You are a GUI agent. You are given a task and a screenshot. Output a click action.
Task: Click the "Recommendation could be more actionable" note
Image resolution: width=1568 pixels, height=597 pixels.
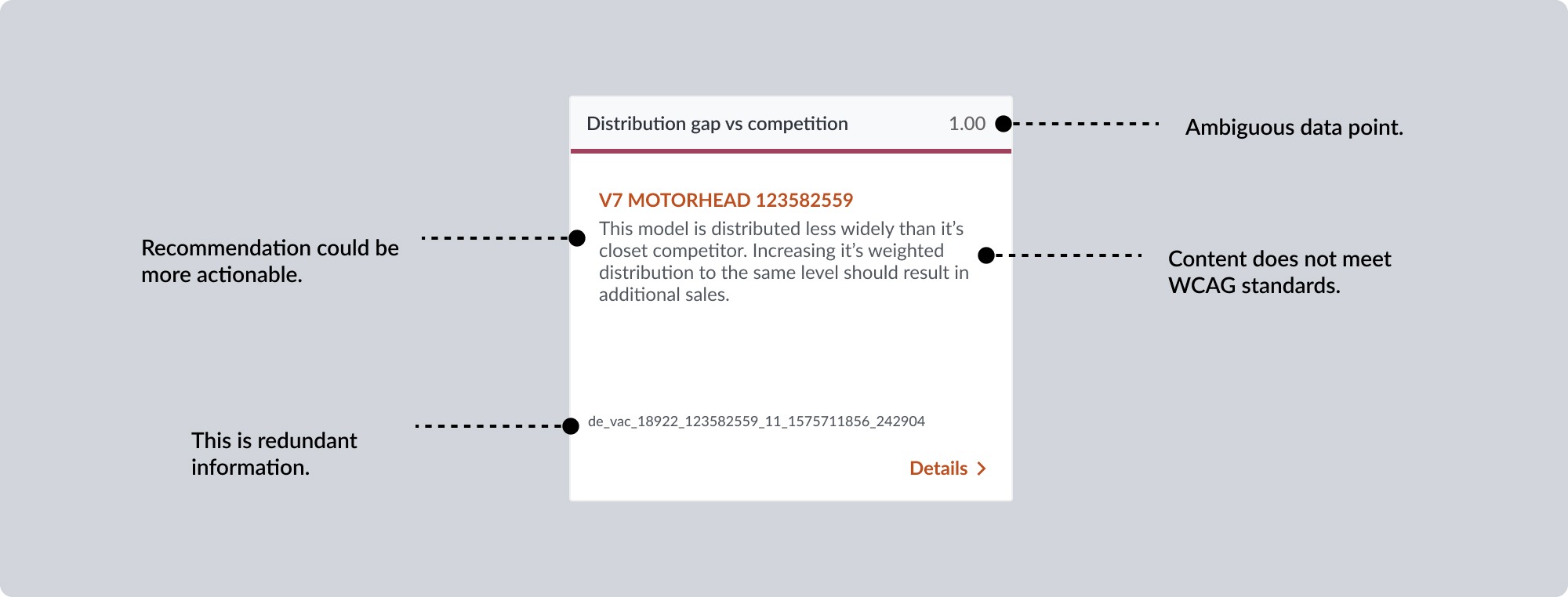(270, 261)
